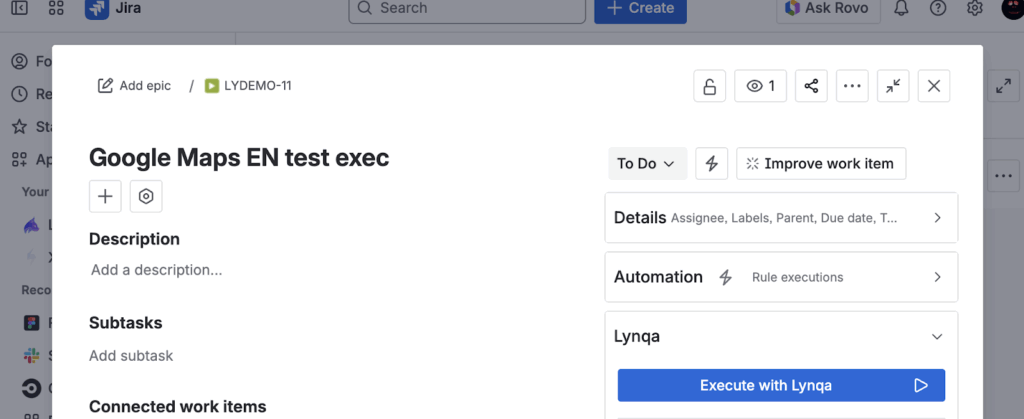Collapse the work item view icon
The height and width of the screenshot is (419, 1024).
[x=893, y=86]
